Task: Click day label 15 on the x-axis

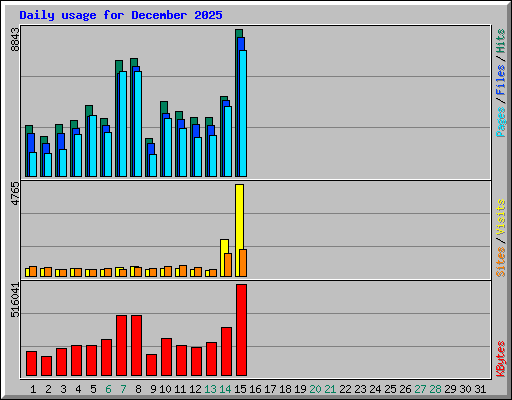Action: tap(240, 389)
